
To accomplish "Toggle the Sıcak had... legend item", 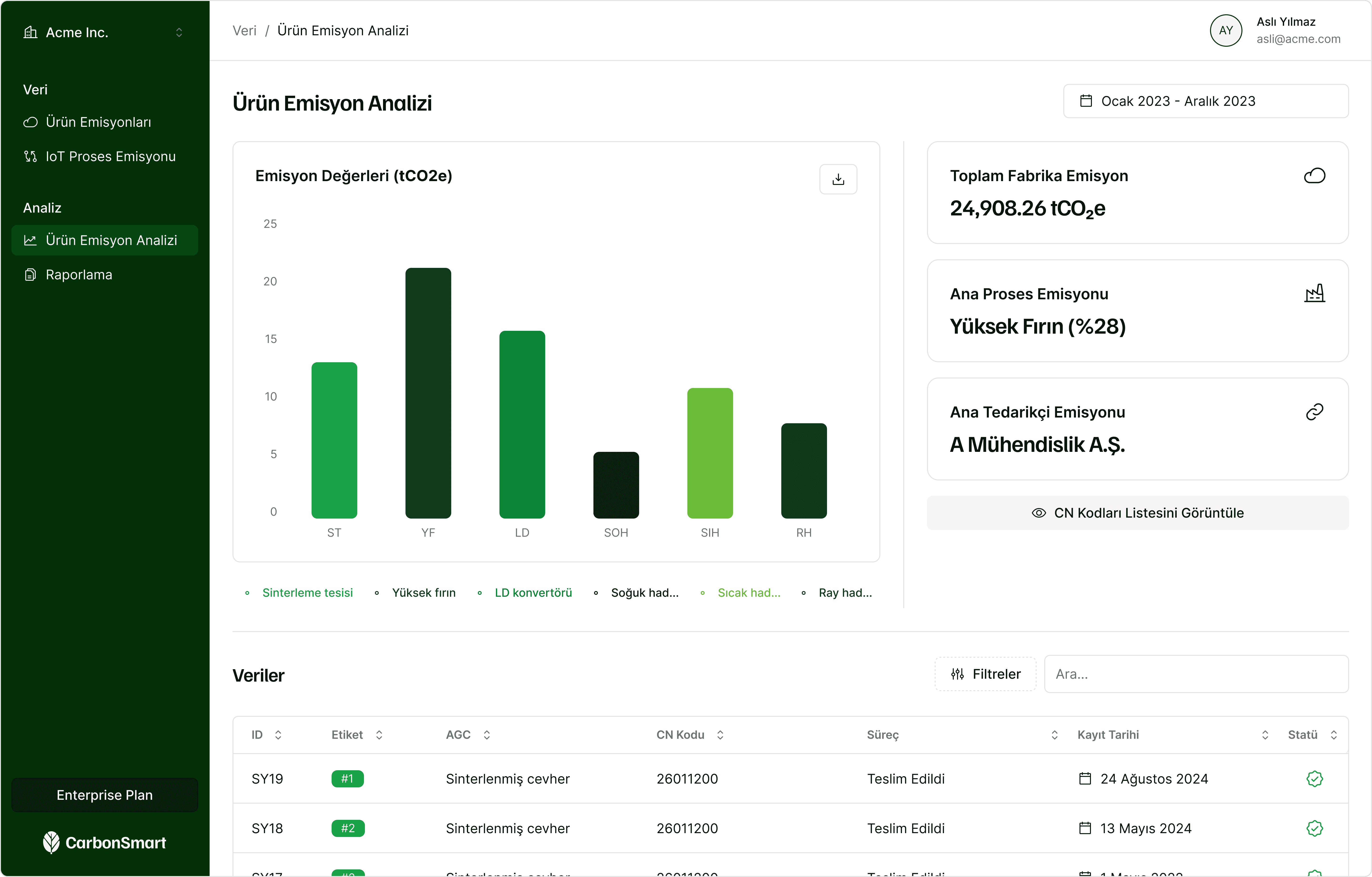I will [x=749, y=592].
